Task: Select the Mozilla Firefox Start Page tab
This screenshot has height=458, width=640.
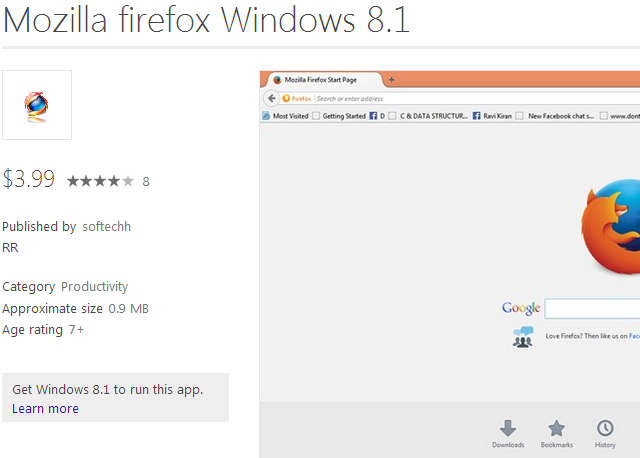Action: (x=321, y=80)
